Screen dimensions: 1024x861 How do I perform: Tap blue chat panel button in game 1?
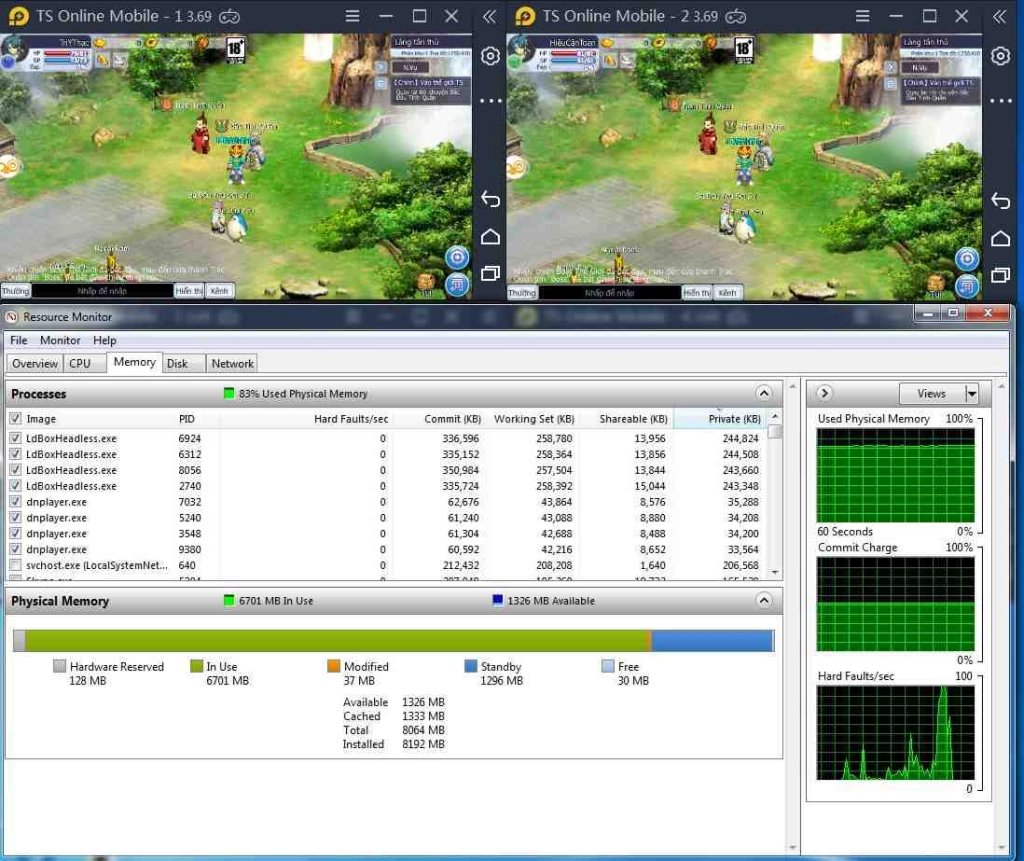(457, 284)
